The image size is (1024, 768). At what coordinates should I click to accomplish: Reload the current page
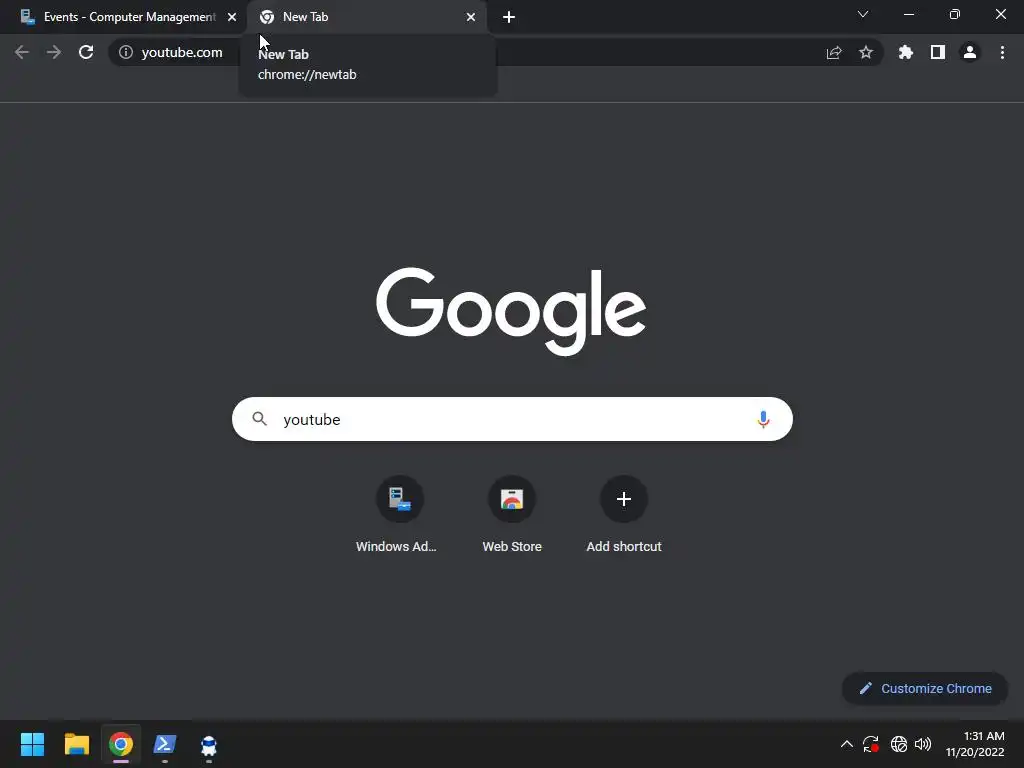(x=86, y=52)
